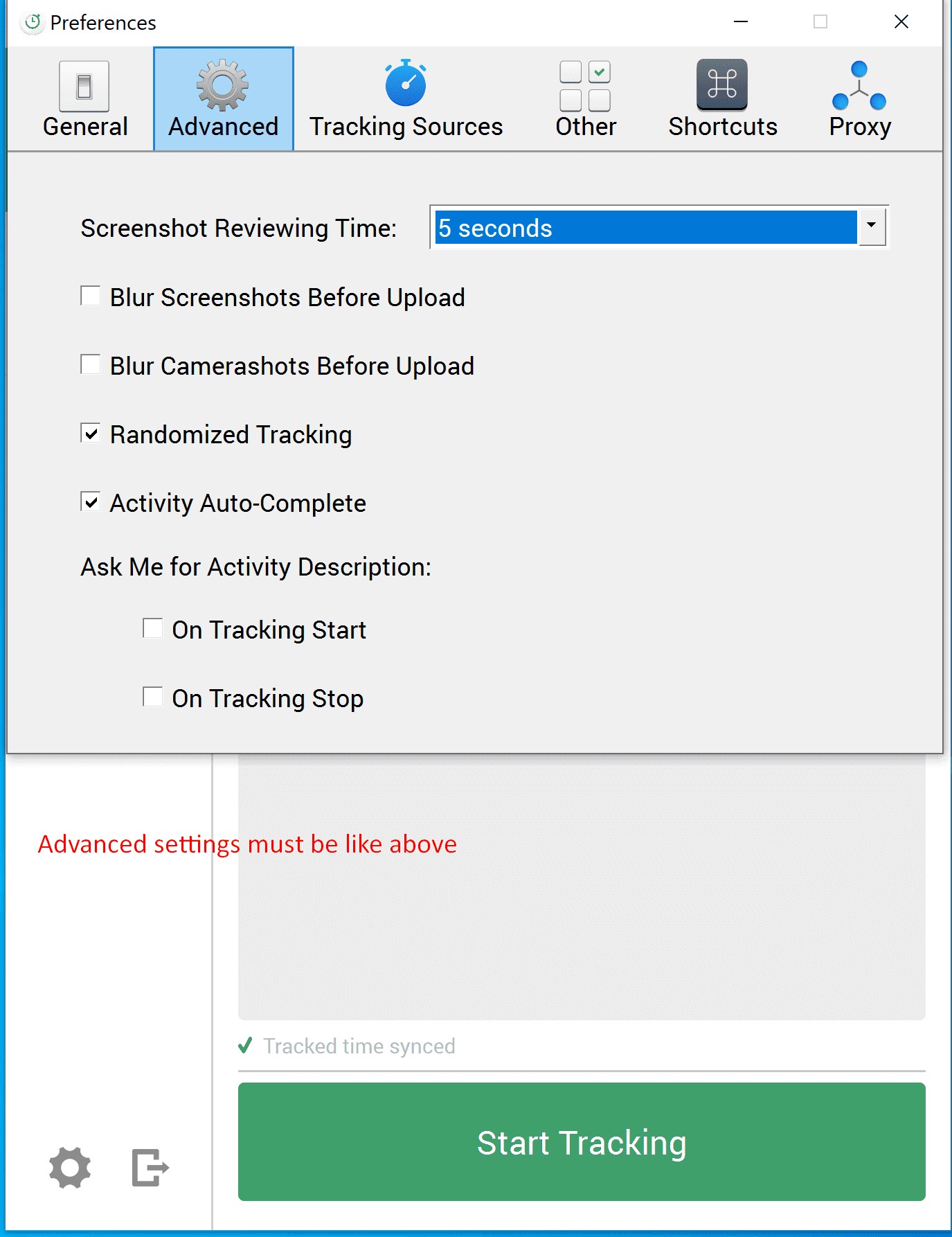
Task: Switch to the Shortcuts tab label
Action: coord(723,127)
